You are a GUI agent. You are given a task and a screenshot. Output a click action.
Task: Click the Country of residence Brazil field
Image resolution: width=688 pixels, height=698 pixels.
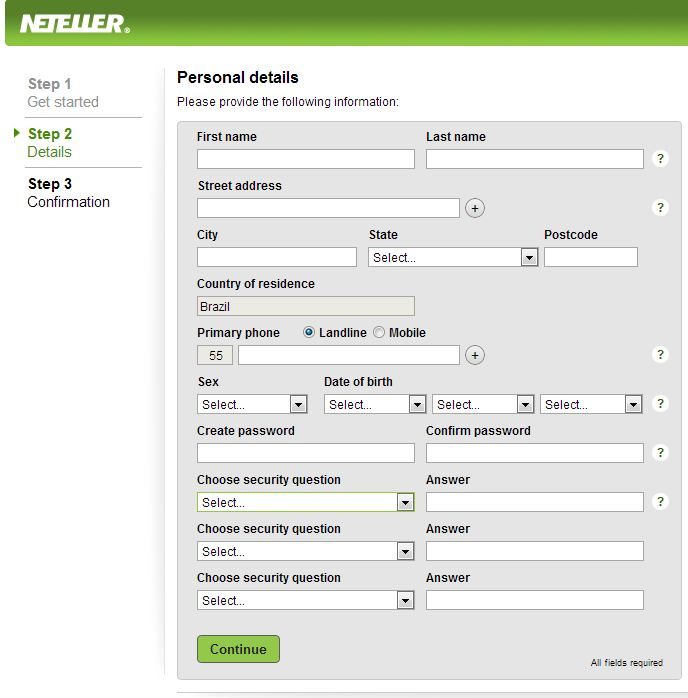306,306
